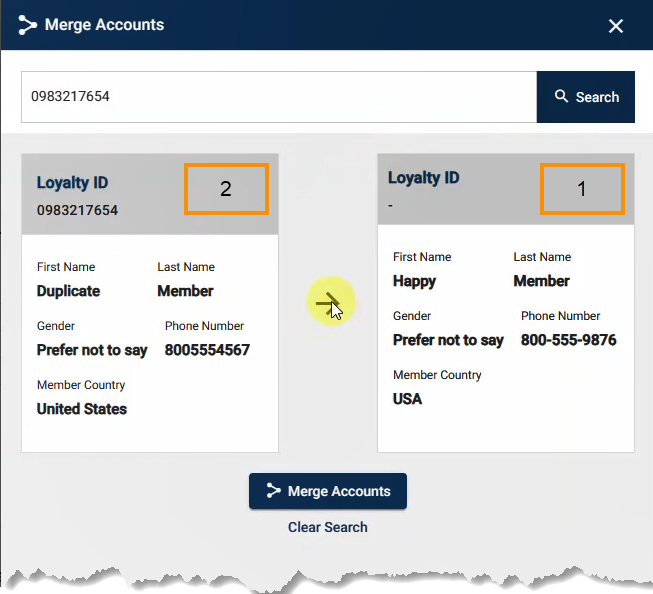Click the phone number 800-555-9876
Screen dimensions: 653x594
click(x=568, y=340)
